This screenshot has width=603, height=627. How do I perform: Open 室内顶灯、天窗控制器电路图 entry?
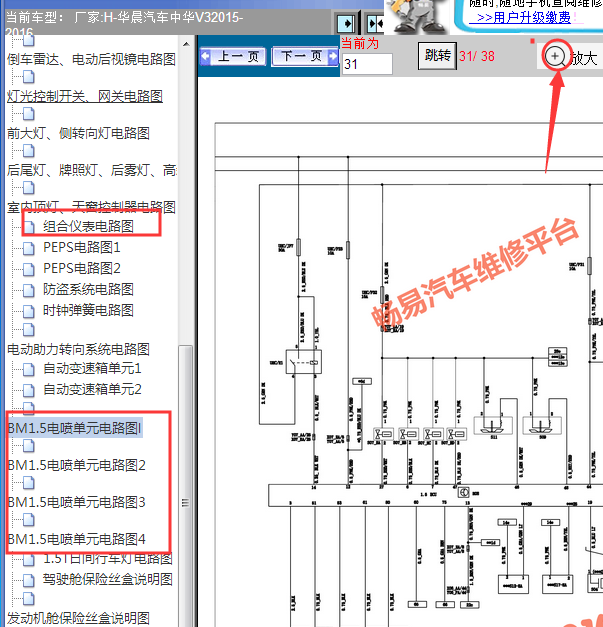point(91,207)
